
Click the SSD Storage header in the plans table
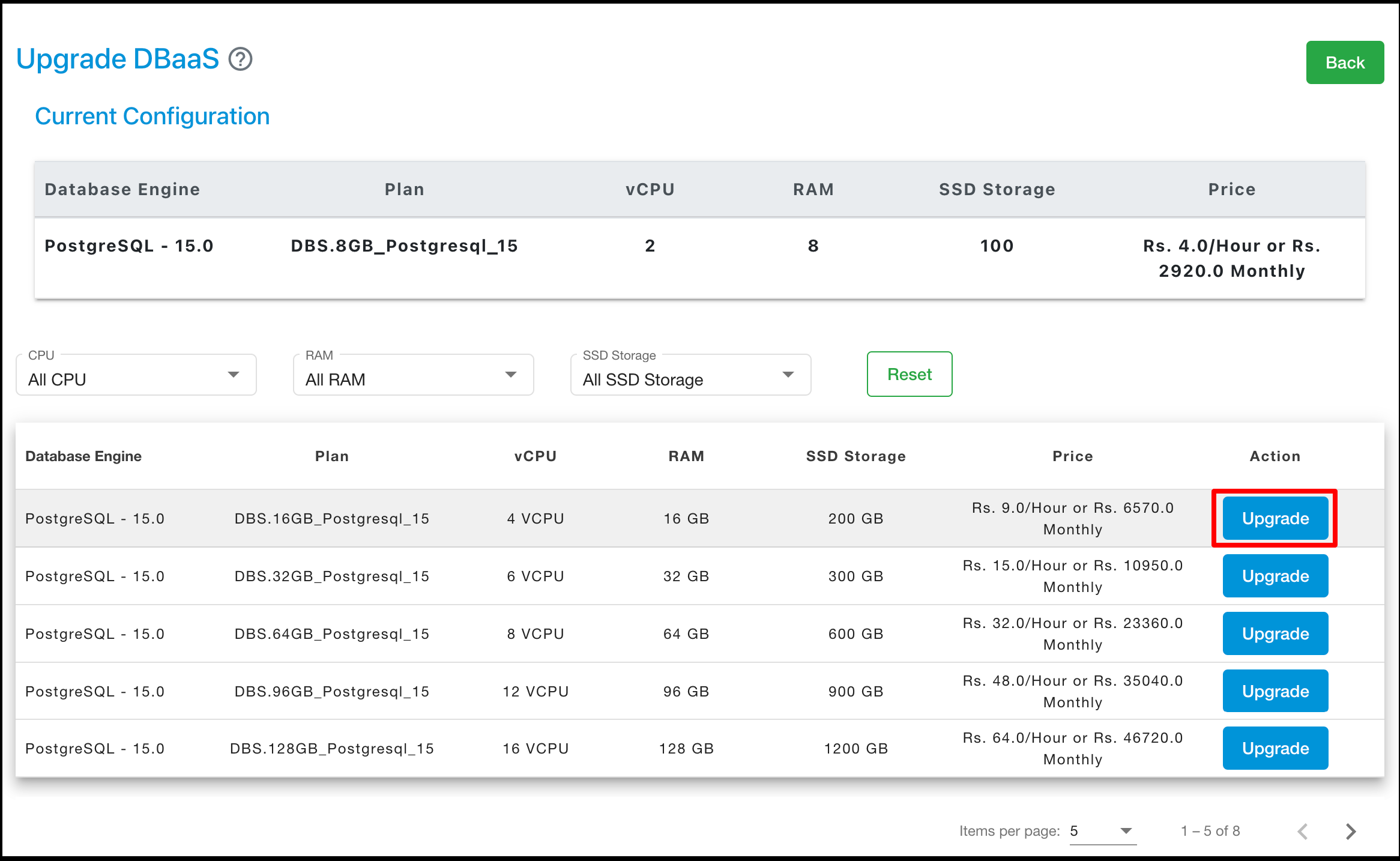pos(855,456)
